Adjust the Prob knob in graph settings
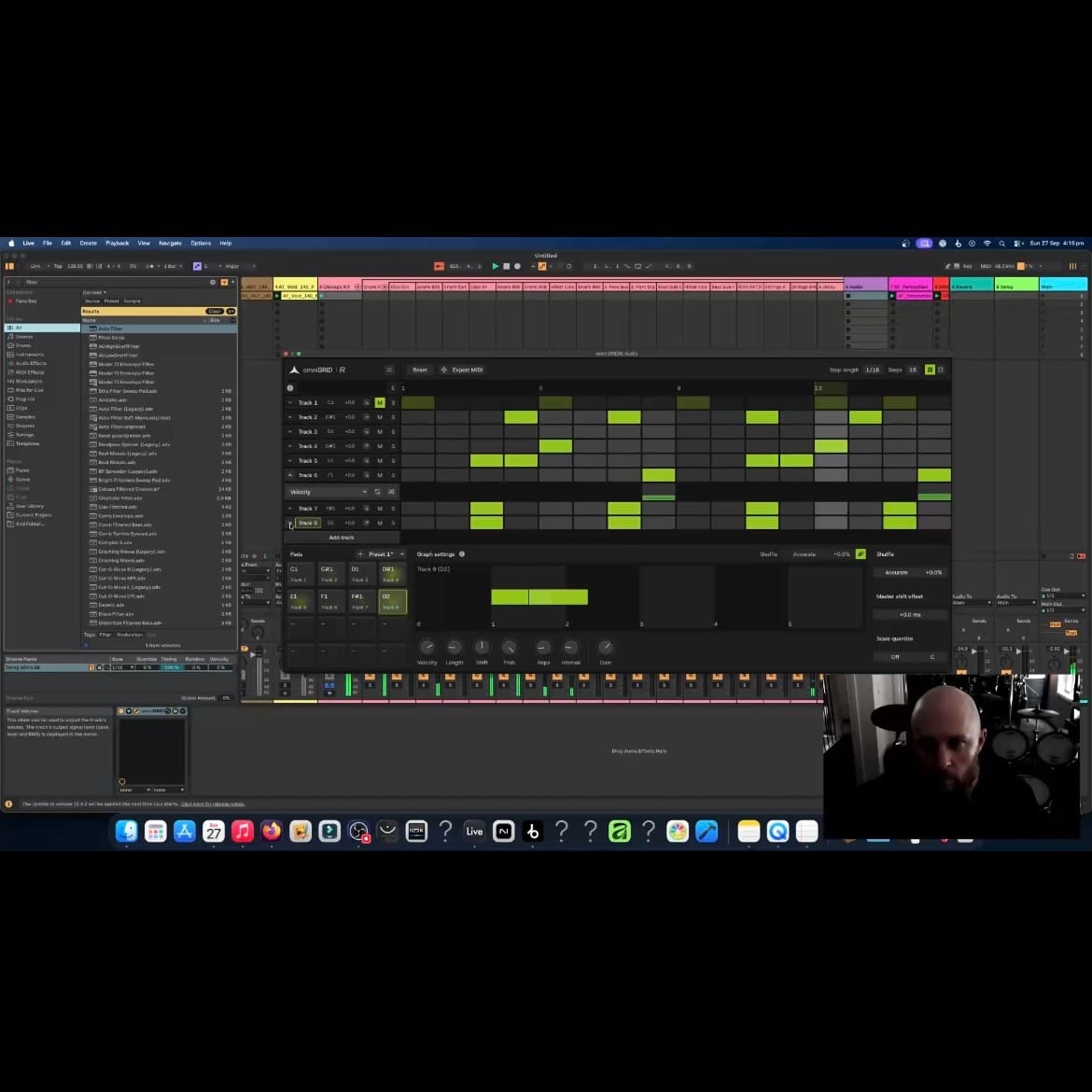Image resolution: width=1092 pixels, height=1092 pixels. pyautogui.click(x=509, y=647)
